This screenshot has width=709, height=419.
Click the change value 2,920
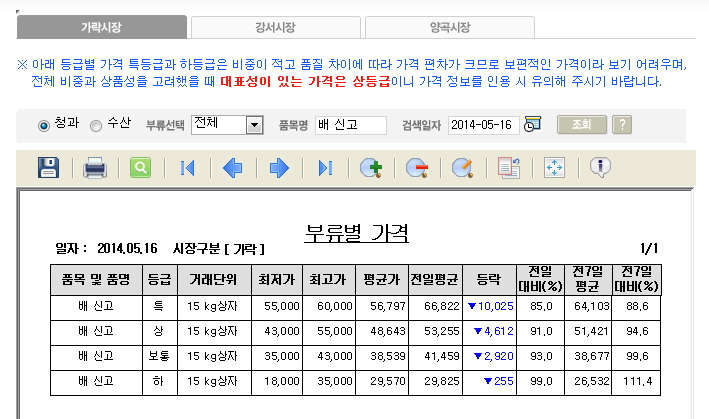coord(498,356)
